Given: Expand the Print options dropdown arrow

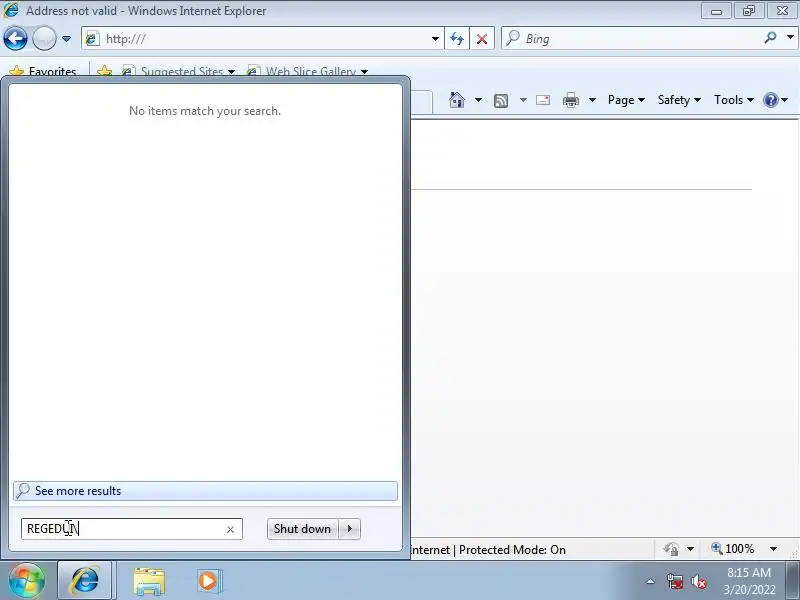Looking at the screenshot, I should click(x=592, y=100).
